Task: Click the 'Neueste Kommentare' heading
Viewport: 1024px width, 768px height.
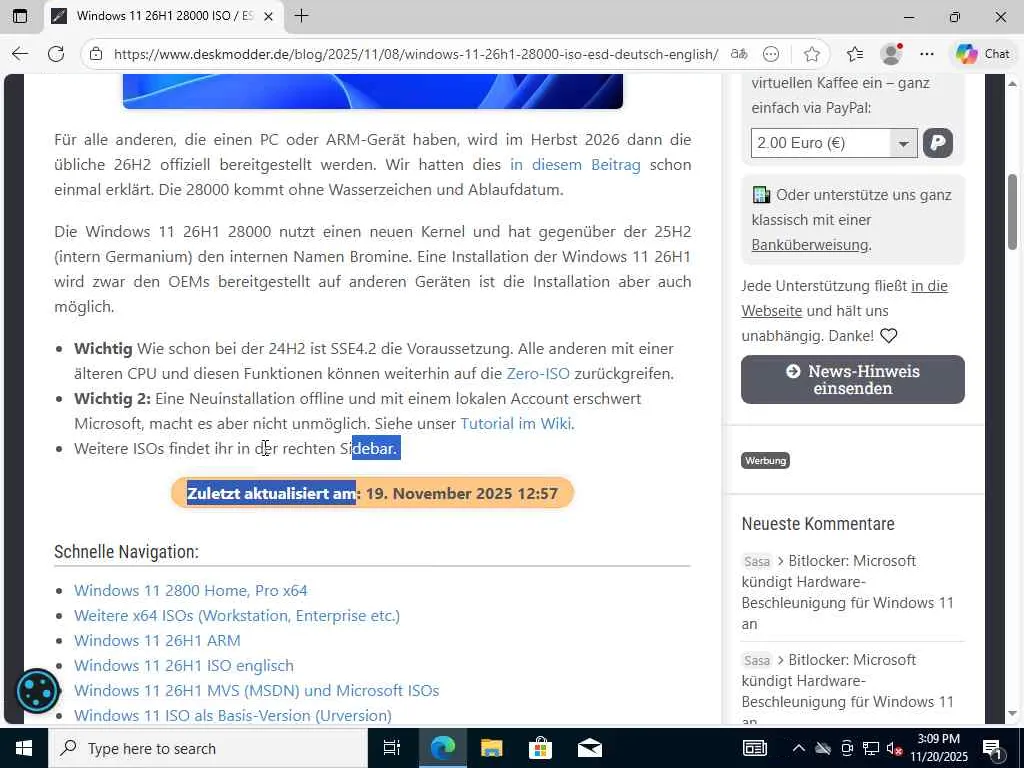Action: [x=818, y=524]
